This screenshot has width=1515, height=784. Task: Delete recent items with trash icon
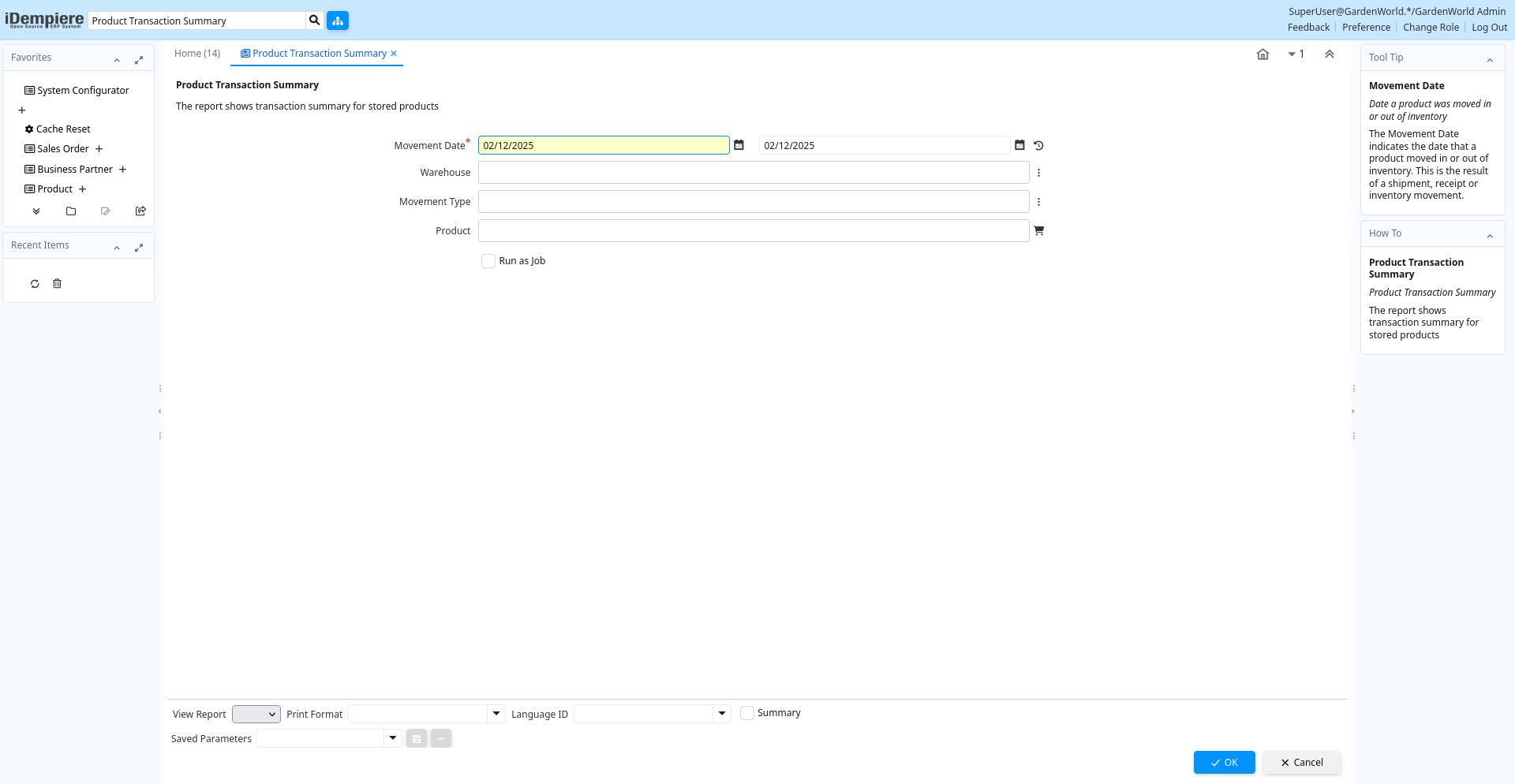(x=57, y=284)
